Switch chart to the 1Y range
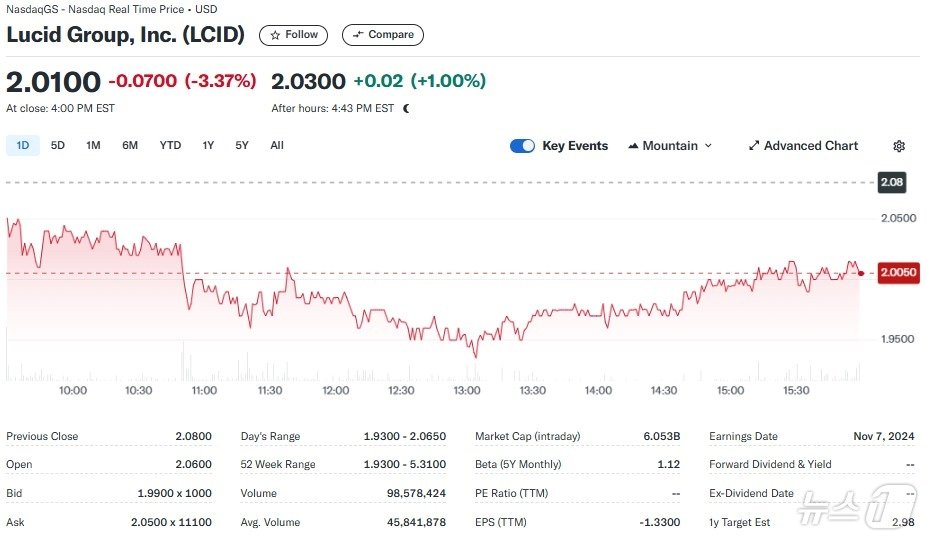Image resolution: width=927 pixels, height=541 pixels. [x=208, y=146]
